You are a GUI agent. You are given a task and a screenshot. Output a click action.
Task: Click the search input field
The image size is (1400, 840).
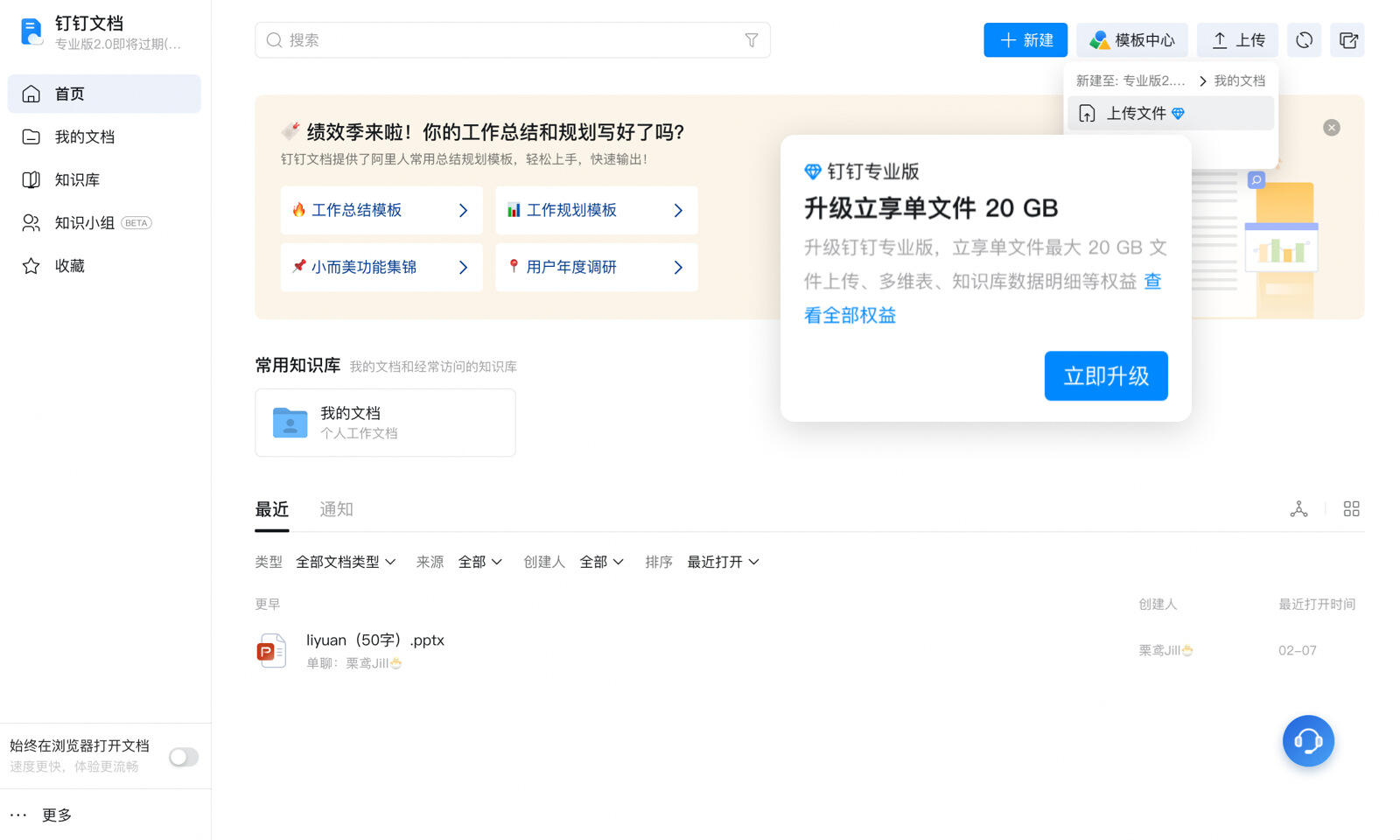[x=512, y=40]
